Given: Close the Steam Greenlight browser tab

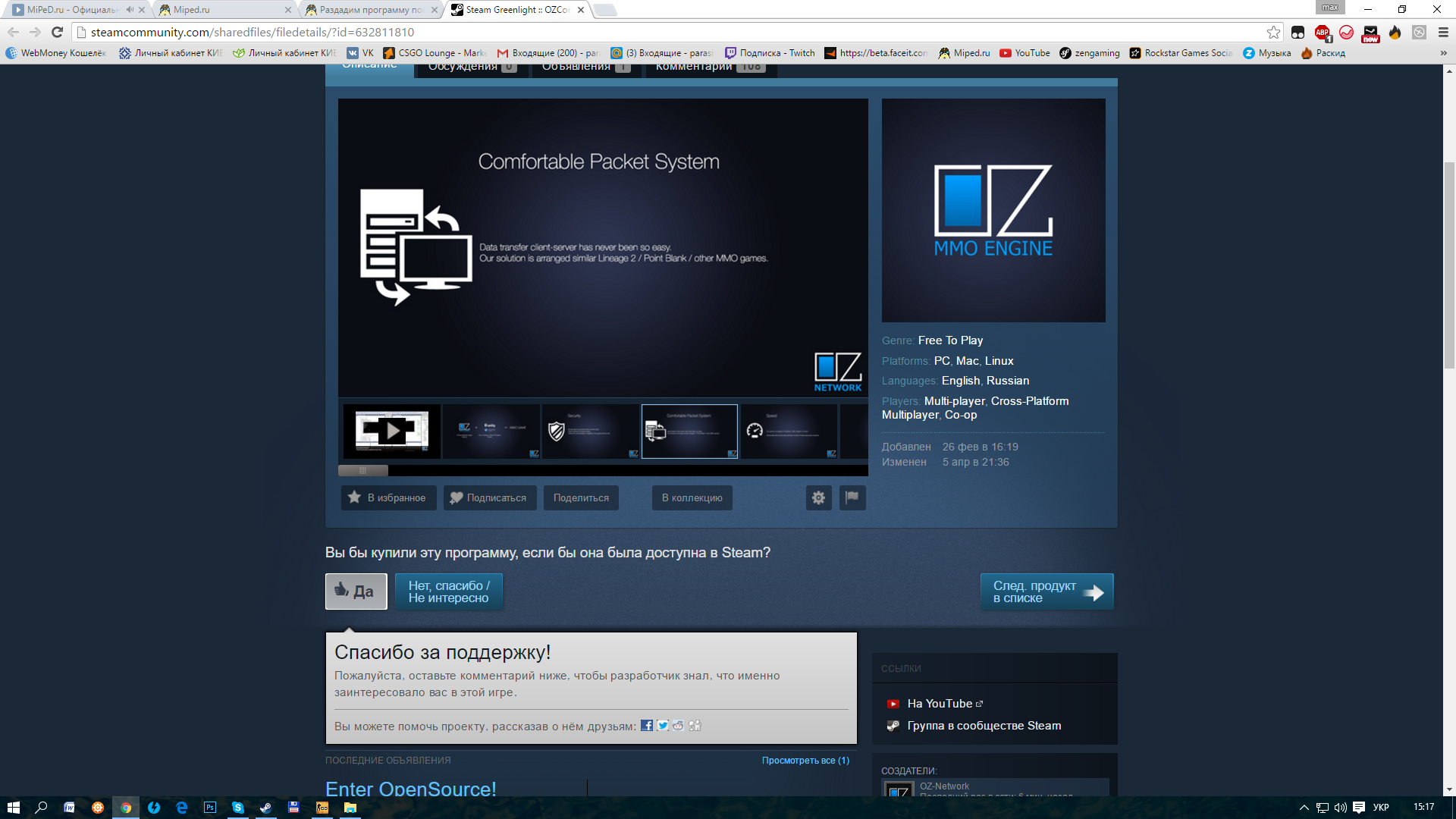Looking at the screenshot, I should coord(581,10).
